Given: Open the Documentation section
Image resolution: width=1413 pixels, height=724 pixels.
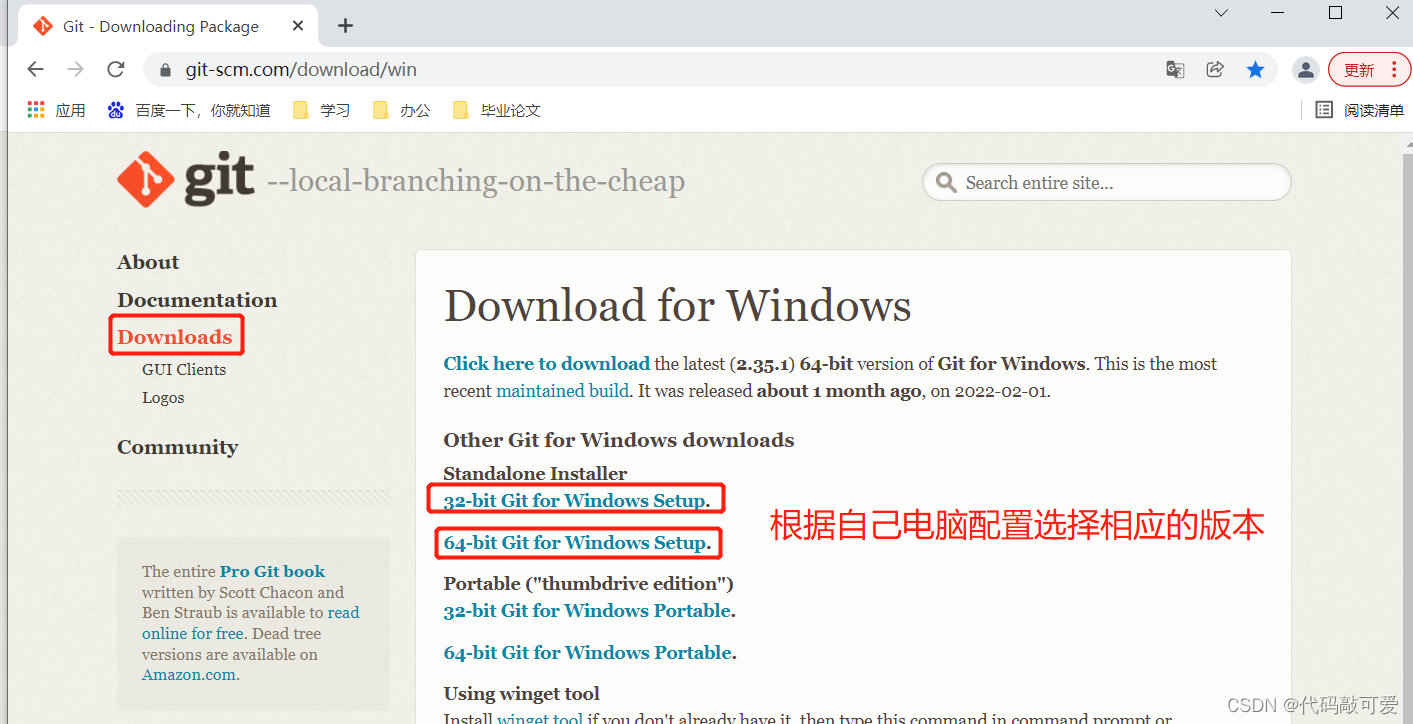Looking at the screenshot, I should coord(197,300).
